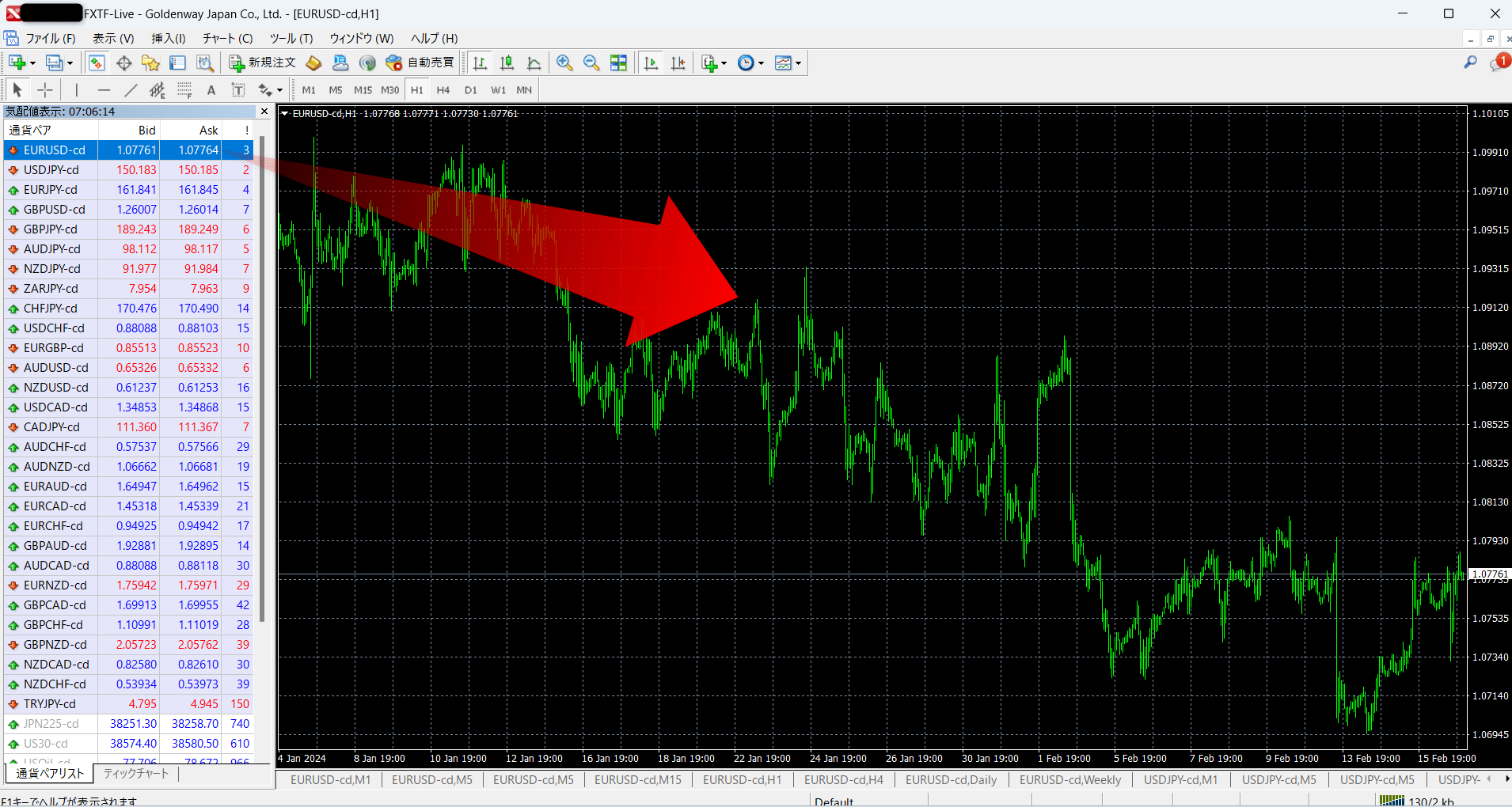1512x807 pixels.
Task: Toggle the Market Watch panel visibility
Action: pos(97,63)
